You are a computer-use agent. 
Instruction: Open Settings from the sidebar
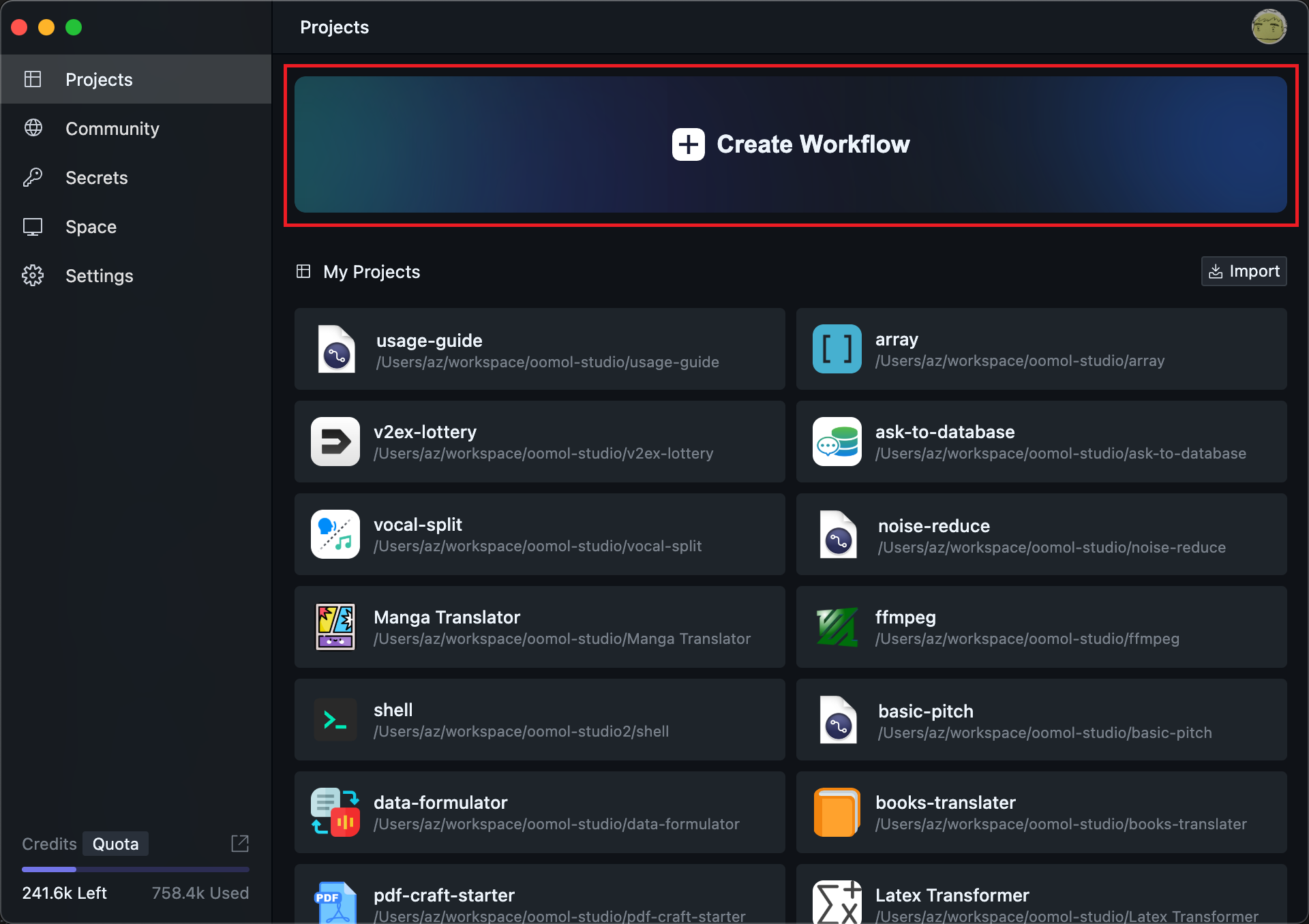[x=99, y=276]
